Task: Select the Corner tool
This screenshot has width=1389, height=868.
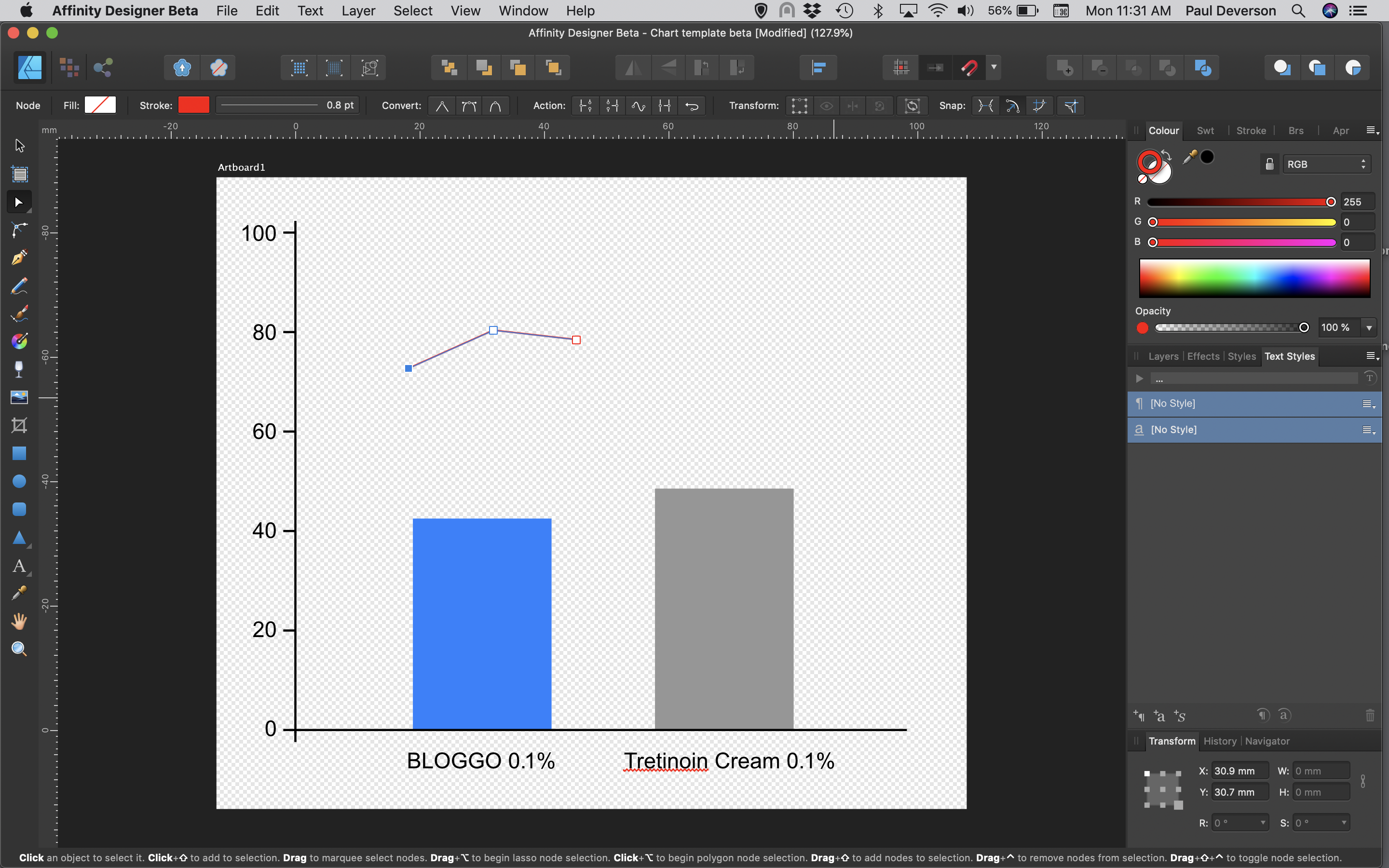Action: 19,230
